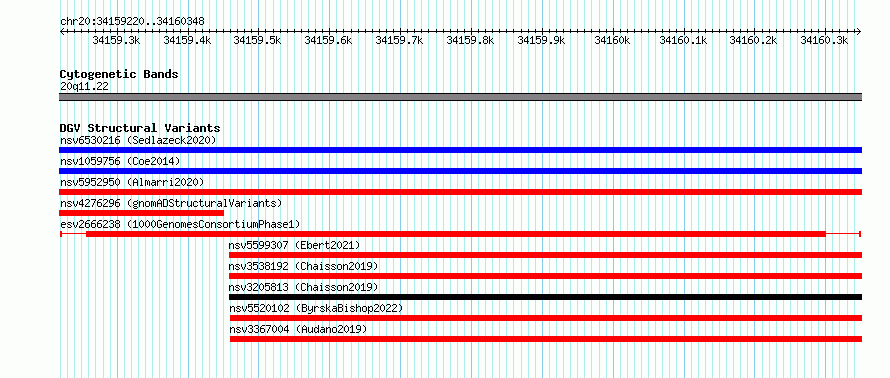Click the 34159.9k ruler tick label
Image resolution: width=890 pixels, height=378 pixels.
(x=541, y=40)
